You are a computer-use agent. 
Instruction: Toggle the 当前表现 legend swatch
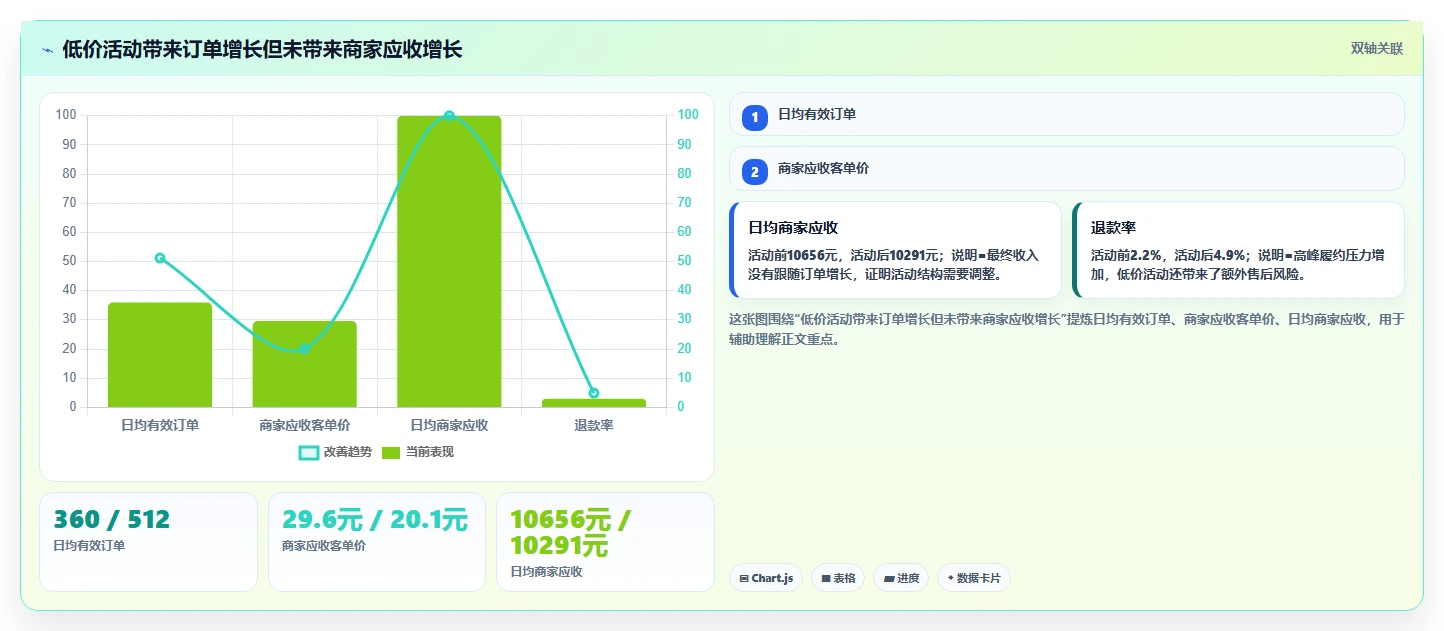tap(390, 453)
